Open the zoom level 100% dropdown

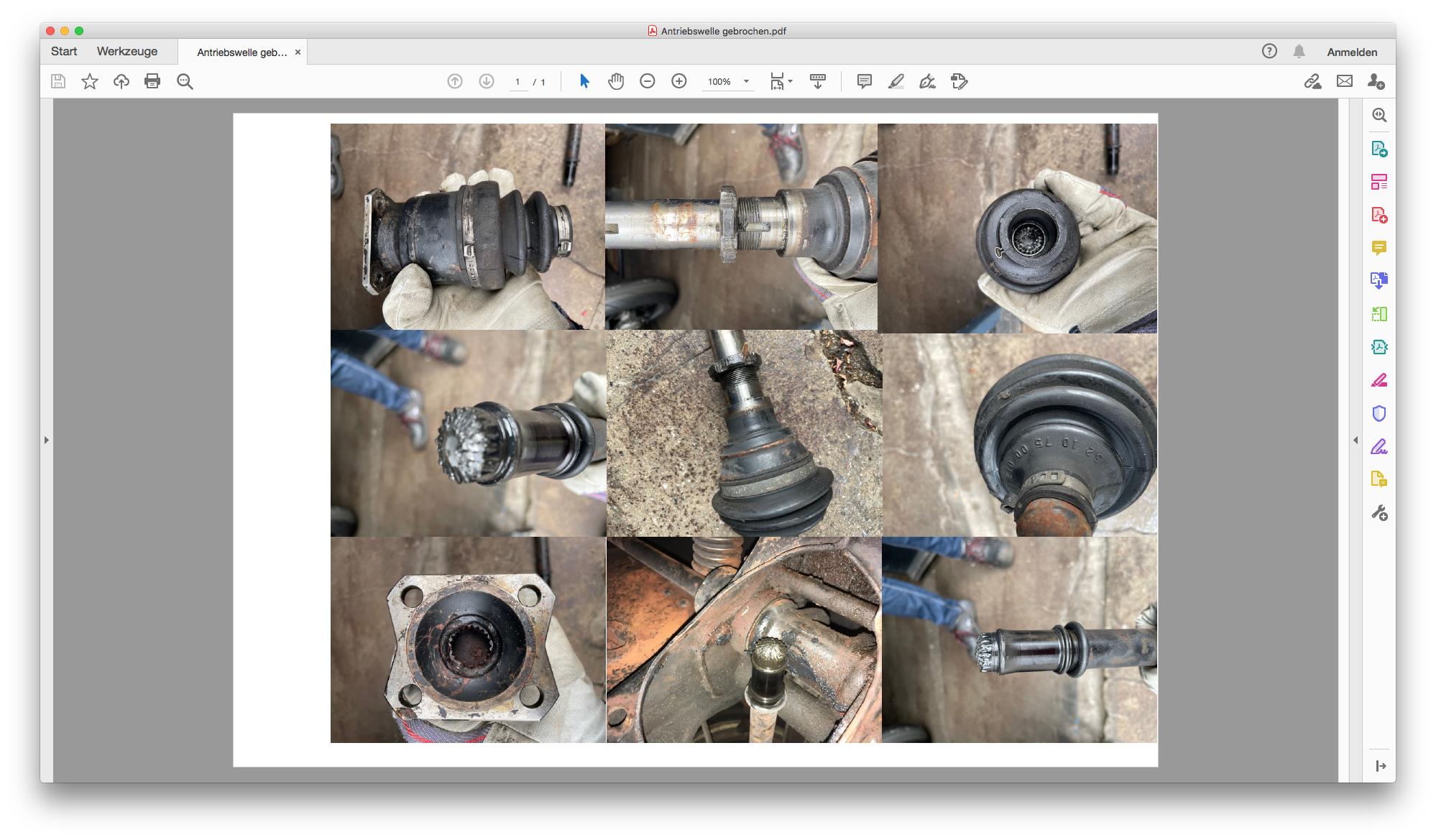point(746,81)
